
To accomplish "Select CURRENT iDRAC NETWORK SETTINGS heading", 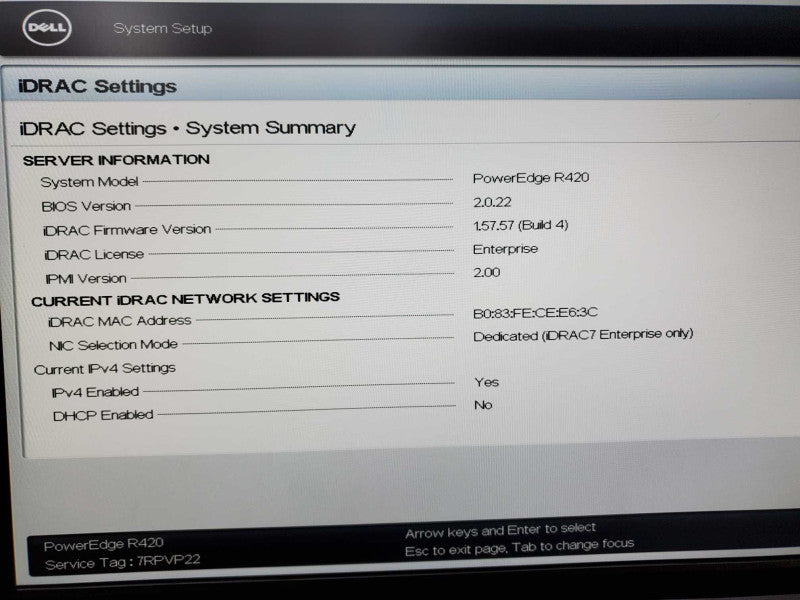I will (x=185, y=298).
